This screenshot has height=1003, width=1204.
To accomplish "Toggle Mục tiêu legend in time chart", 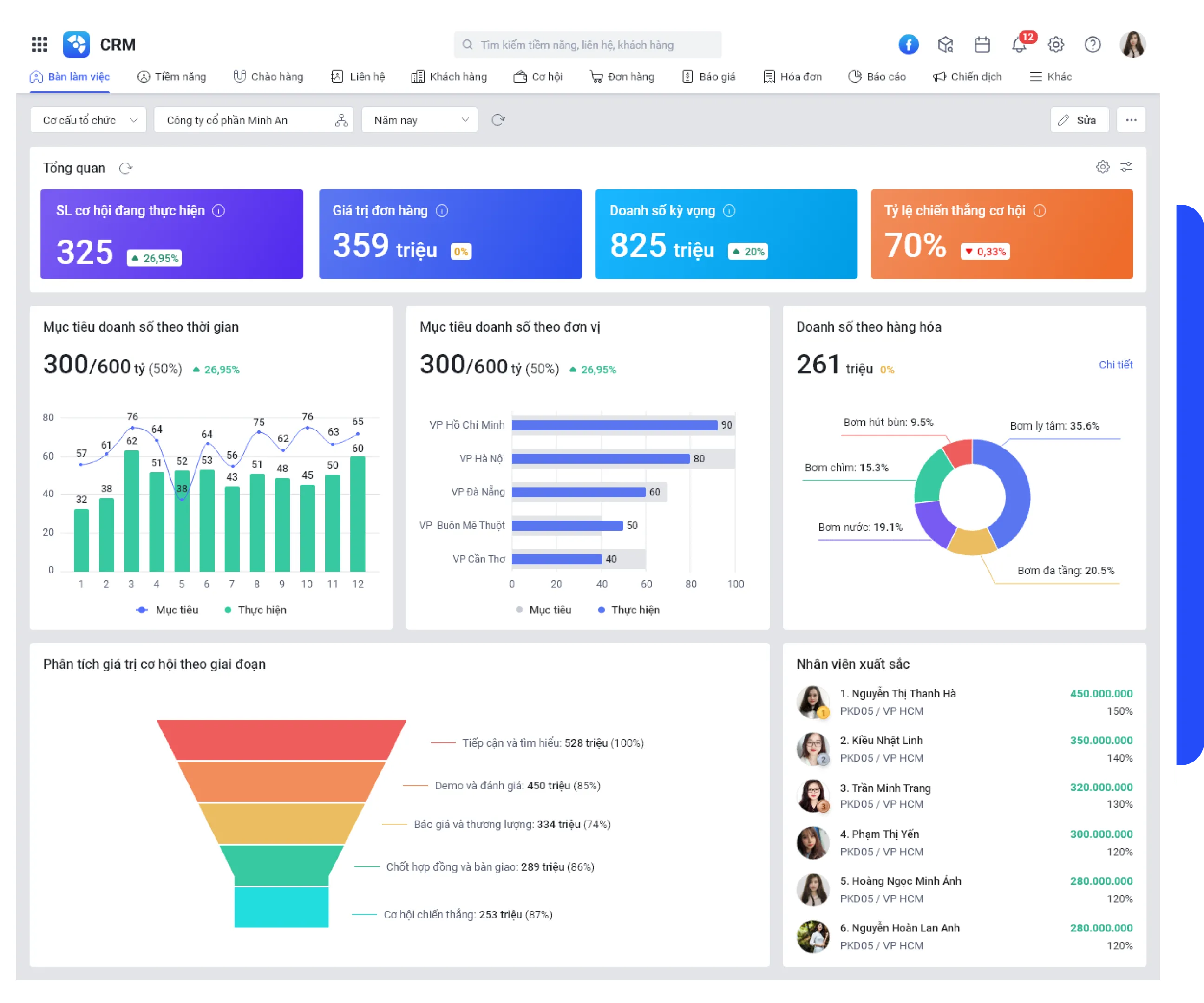I will point(168,610).
